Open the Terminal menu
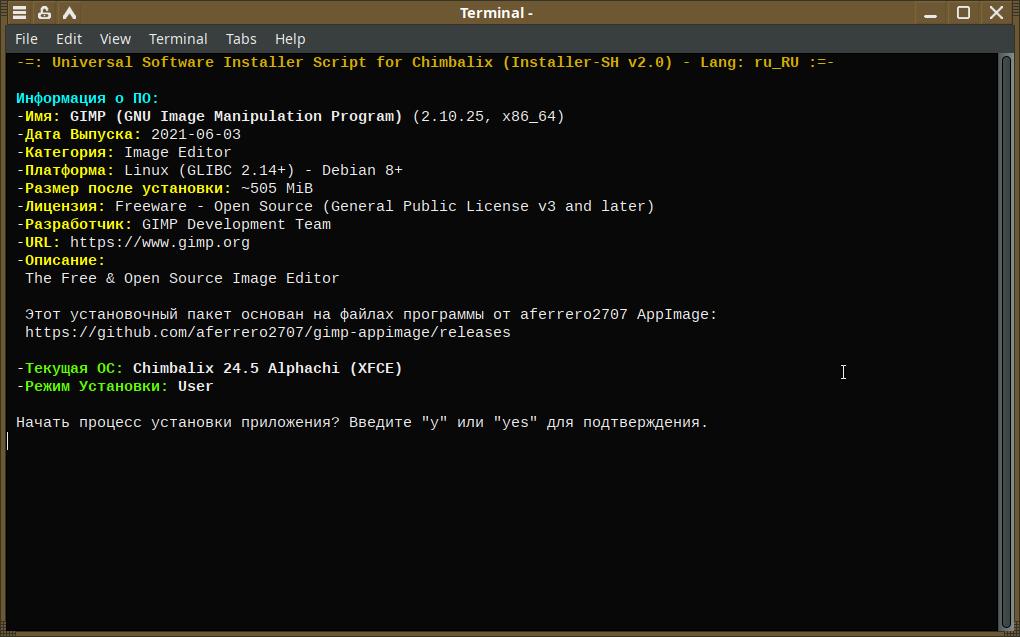1020x637 pixels. coord(178,39)
